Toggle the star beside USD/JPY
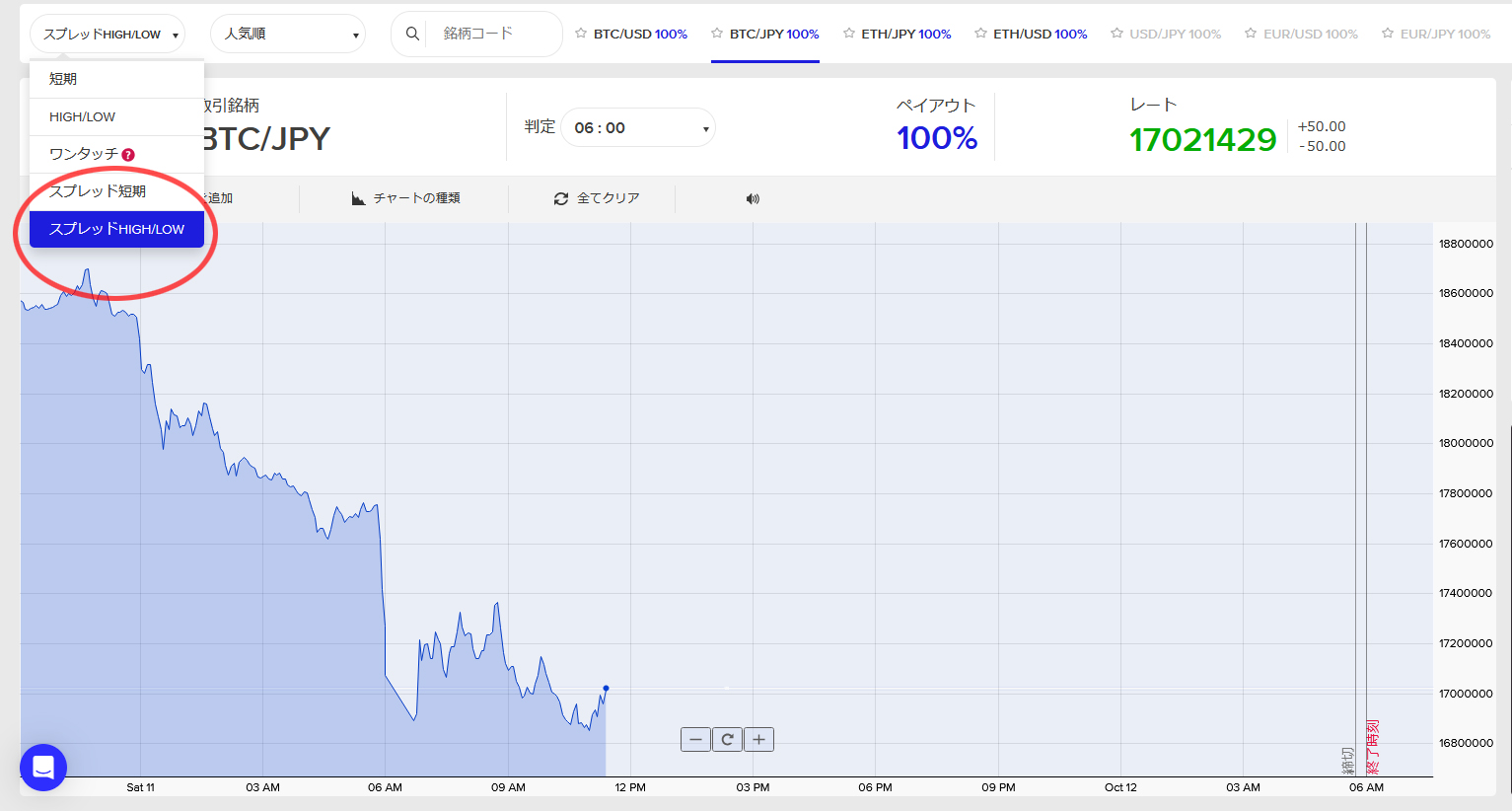Screen dimensions: 1512x811 point(1116,34)
